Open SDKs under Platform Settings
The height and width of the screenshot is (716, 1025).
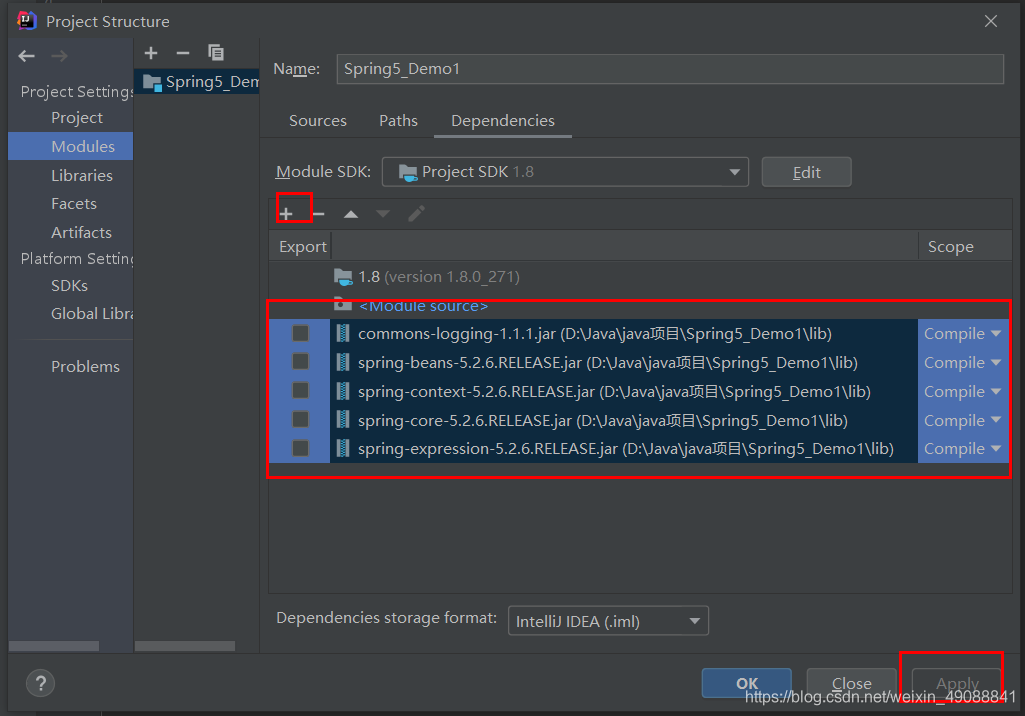tap(71, 286)
